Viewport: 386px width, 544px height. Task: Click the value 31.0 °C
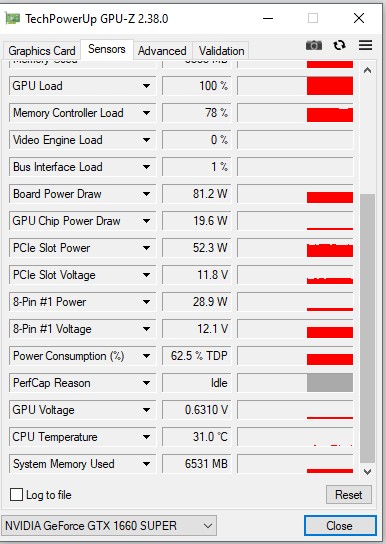pos(197,437)
